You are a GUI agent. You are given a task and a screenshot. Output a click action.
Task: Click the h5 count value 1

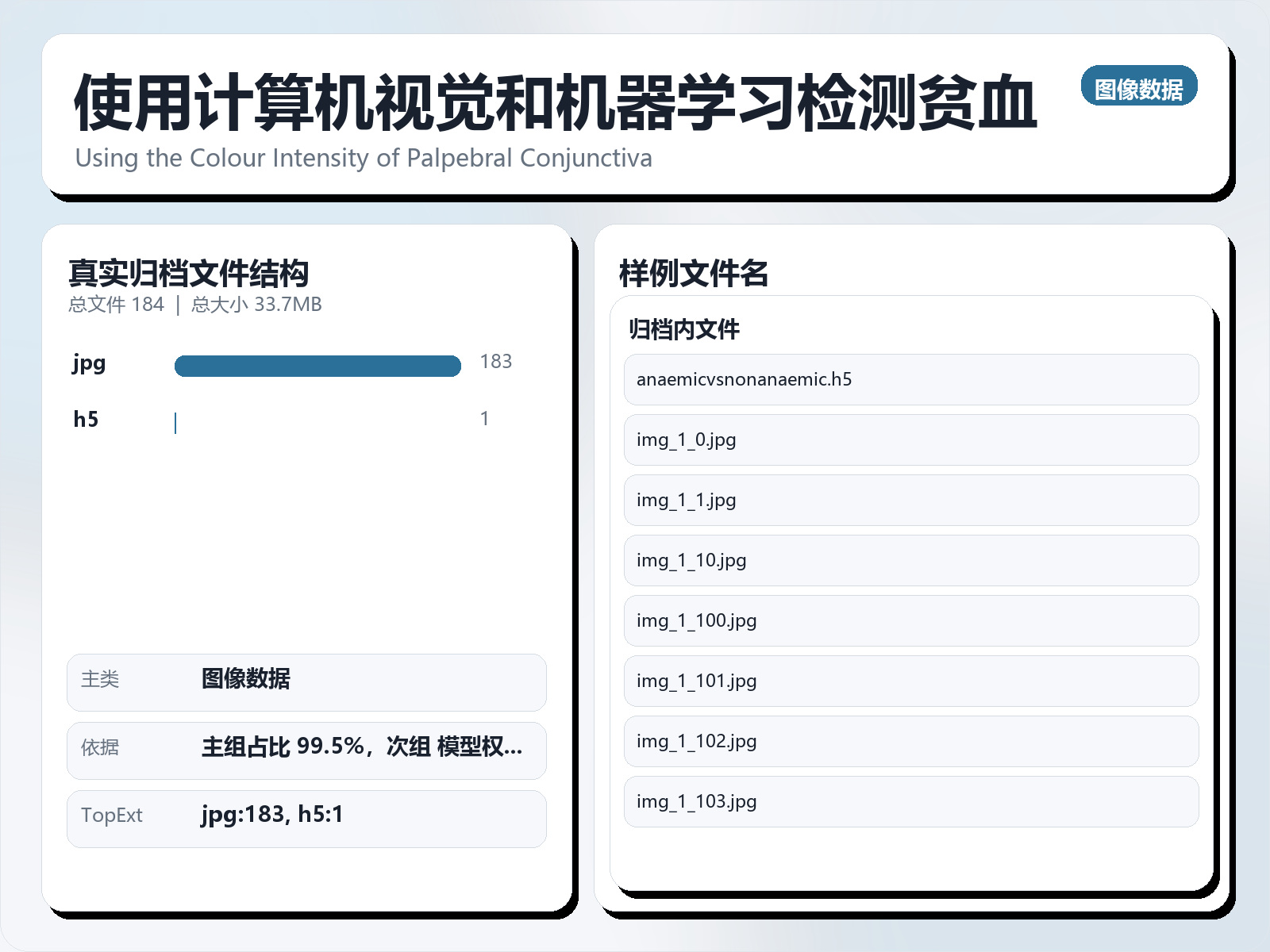[x=485, y=418]
